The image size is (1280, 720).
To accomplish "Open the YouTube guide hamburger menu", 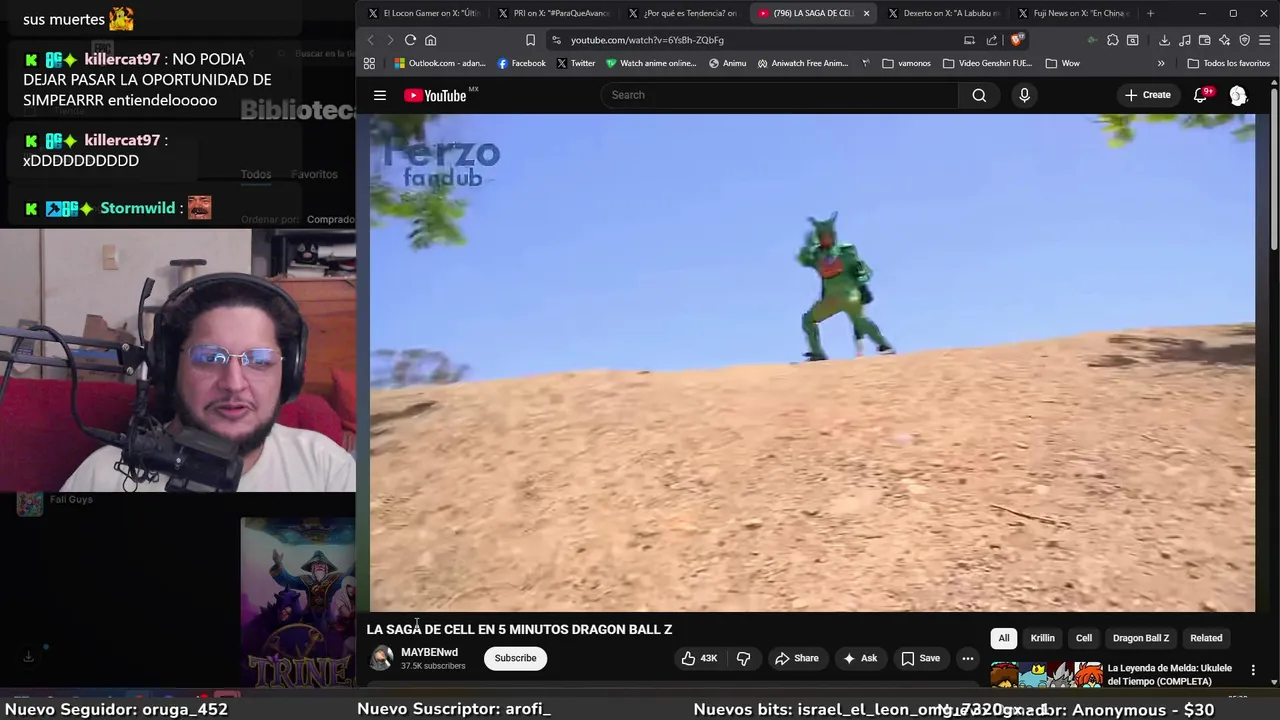I will coord(380,95).
